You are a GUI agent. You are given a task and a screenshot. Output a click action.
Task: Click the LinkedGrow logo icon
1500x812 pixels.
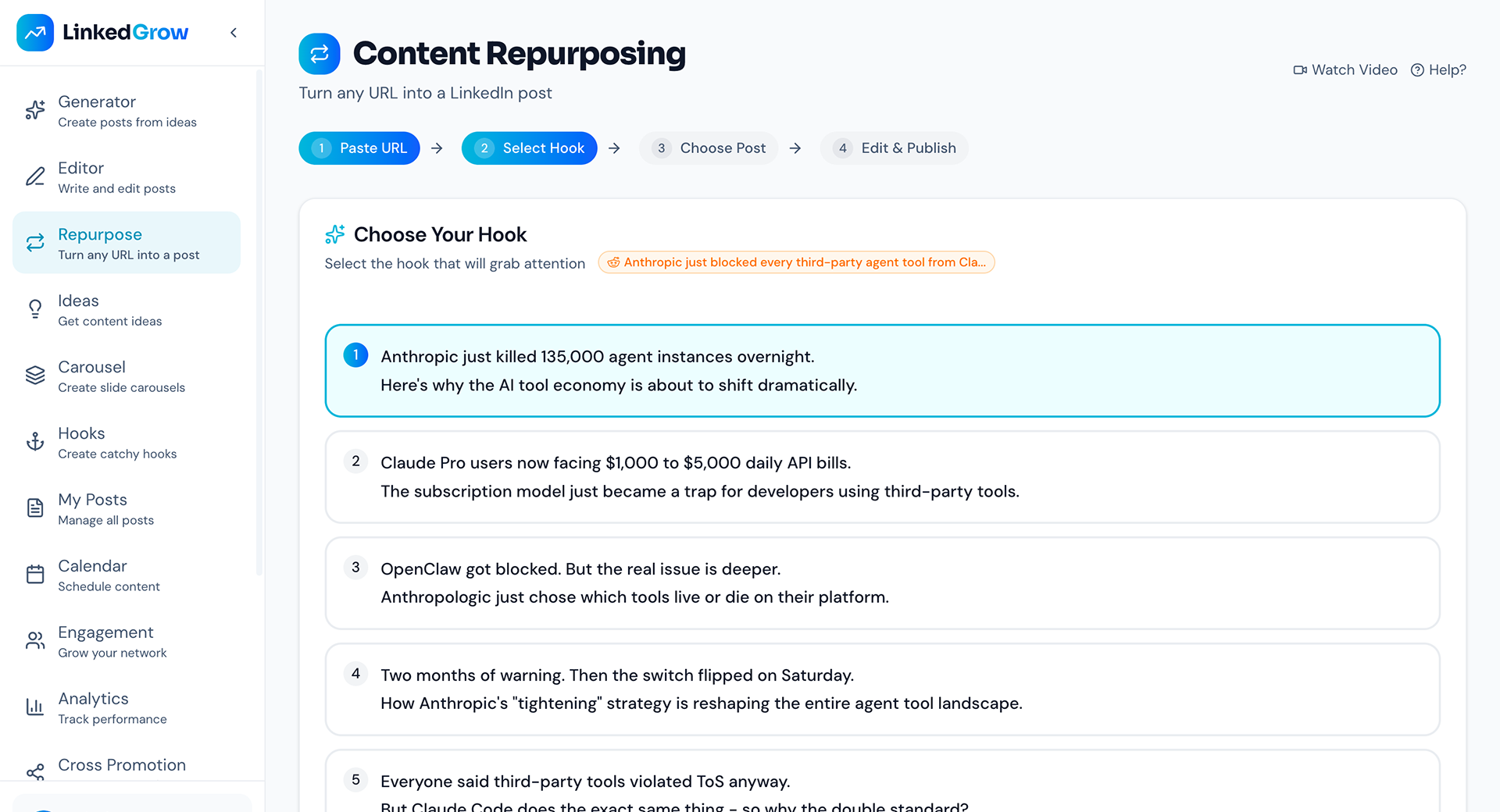click(x=35, y=32)
